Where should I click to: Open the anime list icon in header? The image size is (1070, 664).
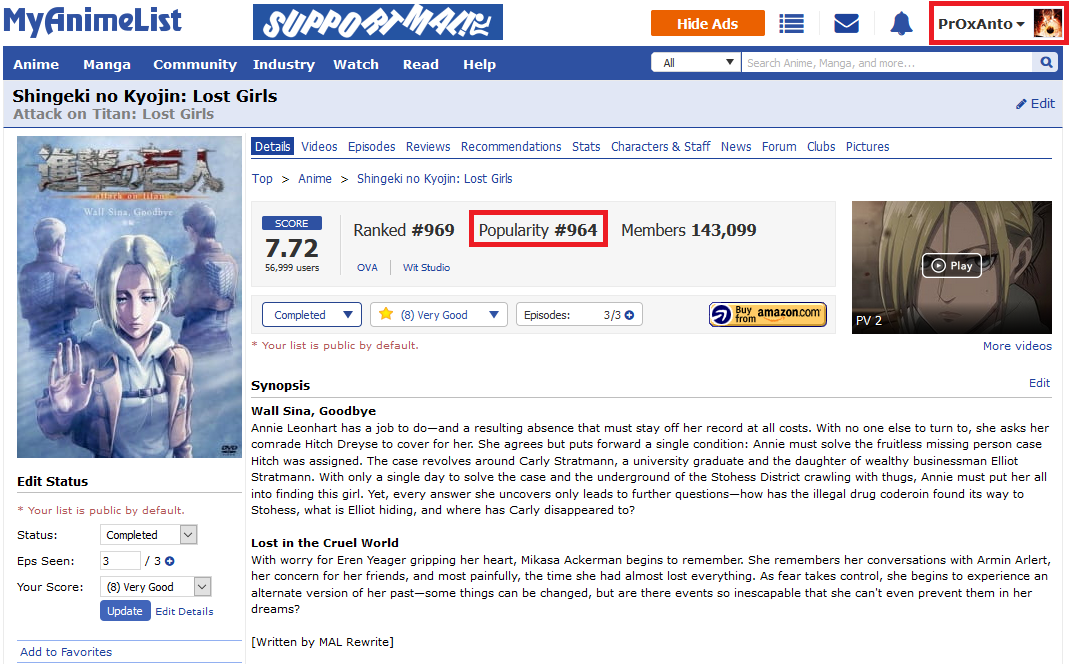coord(791,24)
